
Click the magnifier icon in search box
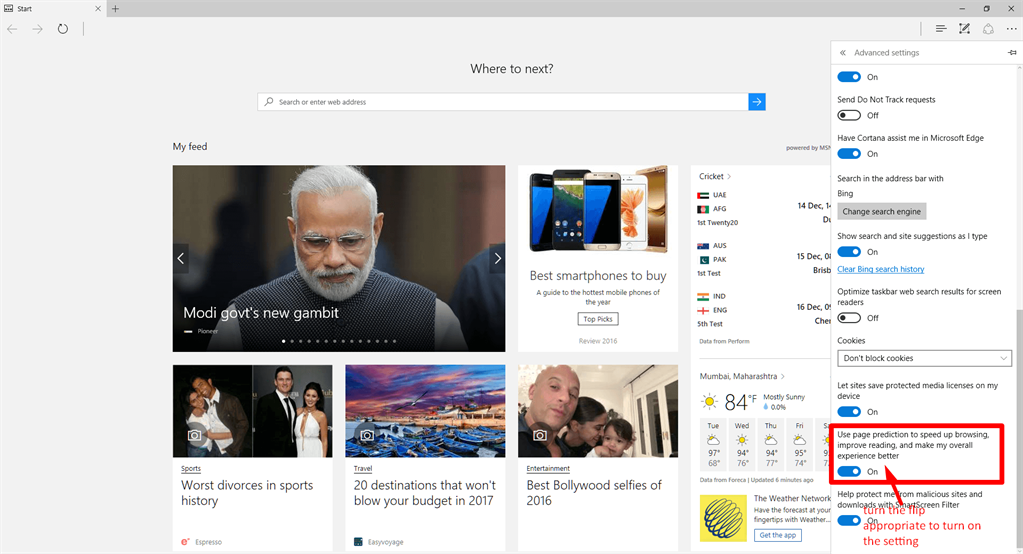point(269,102)
